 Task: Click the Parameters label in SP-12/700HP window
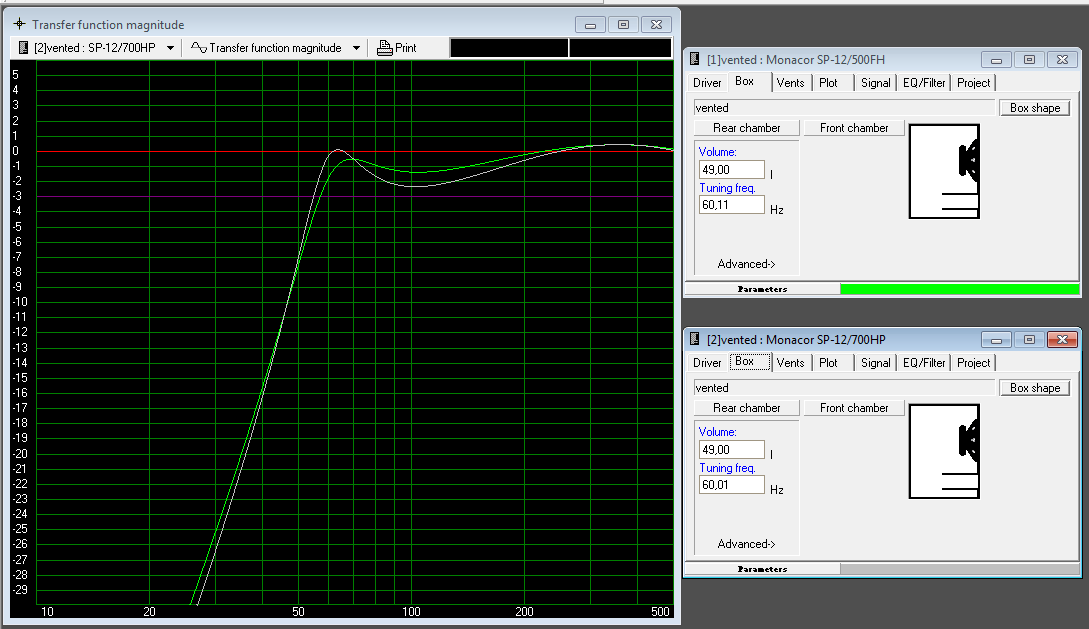coord(762,569)
